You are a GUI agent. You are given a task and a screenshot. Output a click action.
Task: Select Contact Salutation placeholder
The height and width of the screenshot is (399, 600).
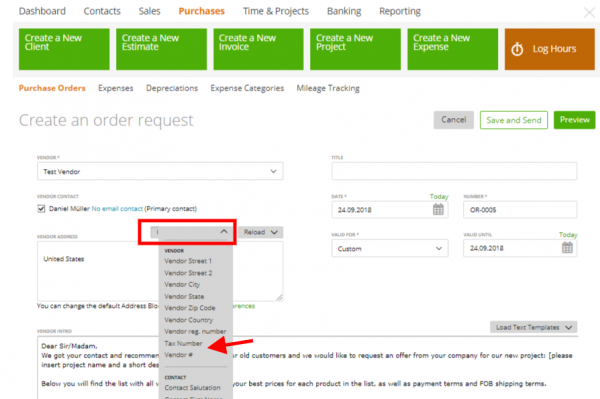tap(192, 388)
